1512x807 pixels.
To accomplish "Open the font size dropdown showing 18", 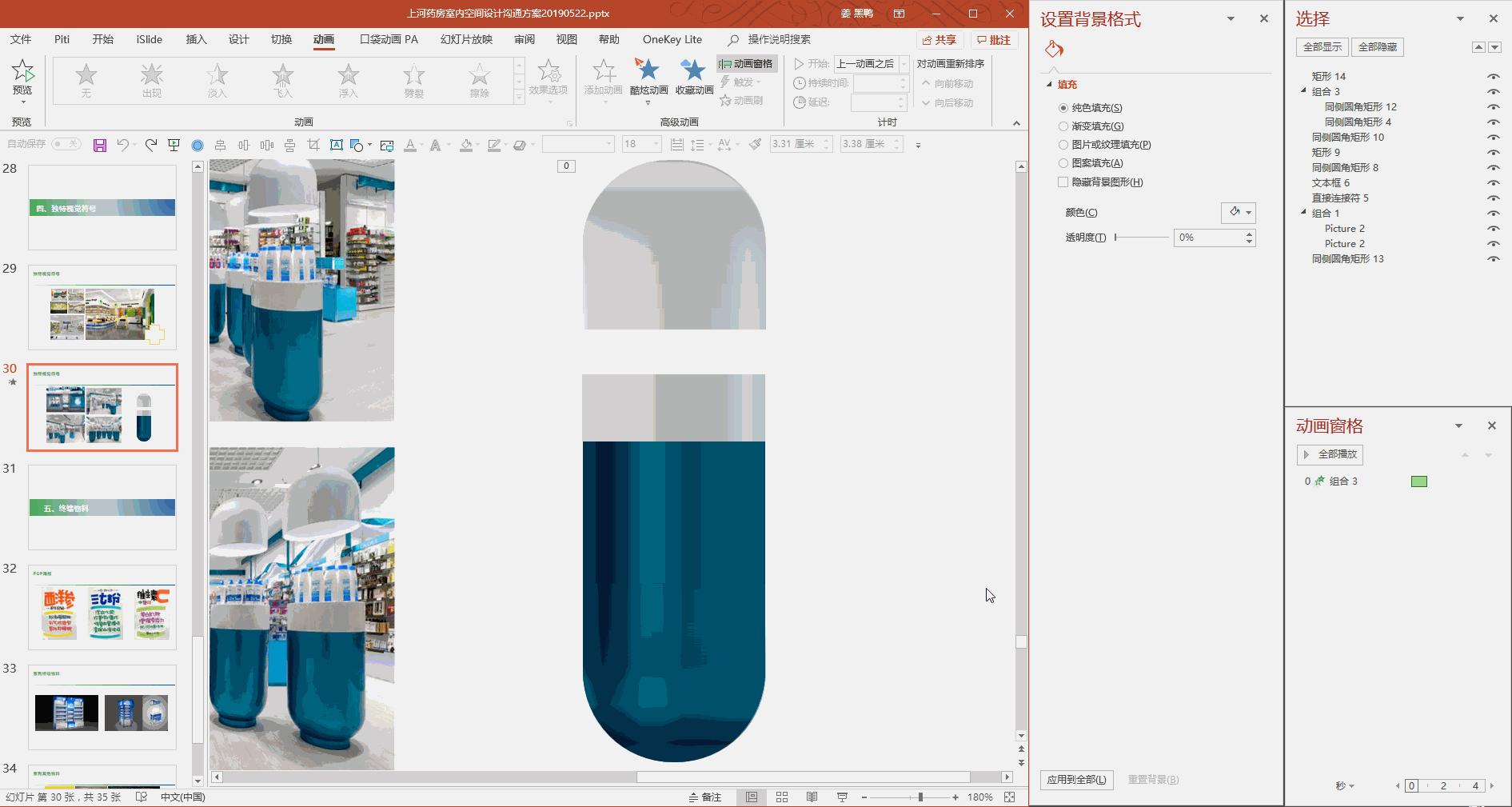I will tap(656, 145).
